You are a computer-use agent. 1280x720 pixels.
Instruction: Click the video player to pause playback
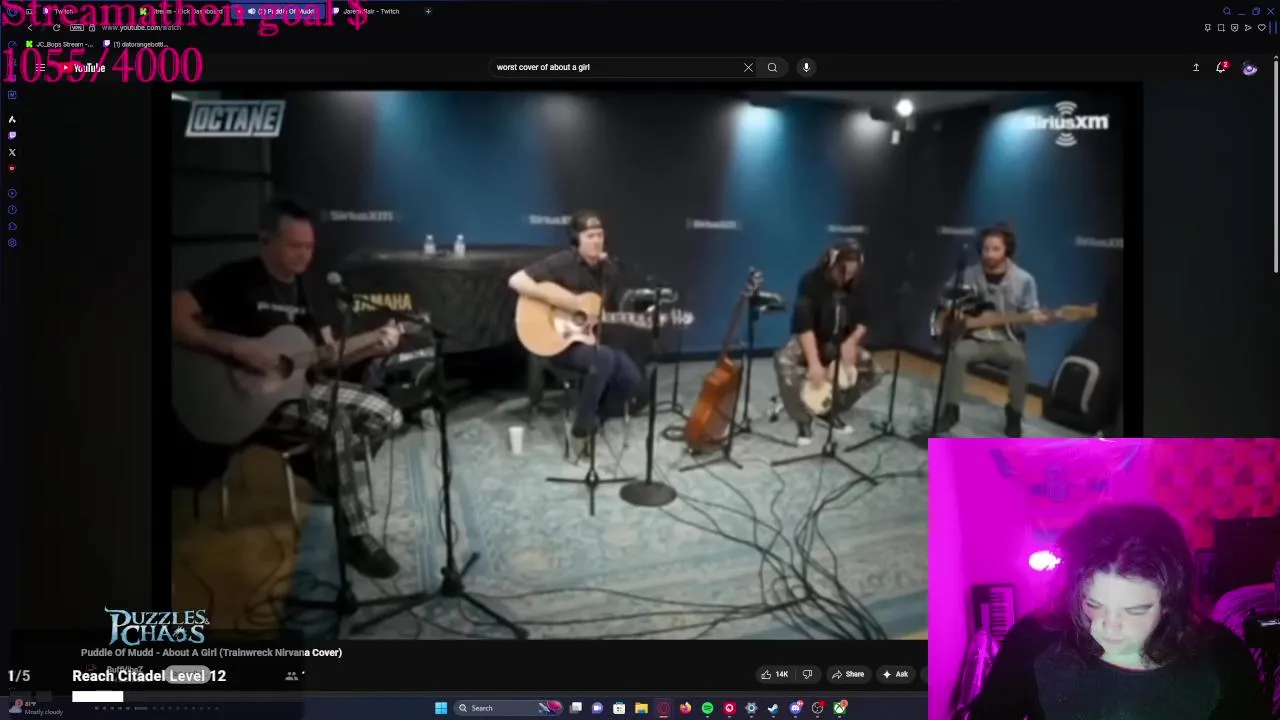coord(648,365)
